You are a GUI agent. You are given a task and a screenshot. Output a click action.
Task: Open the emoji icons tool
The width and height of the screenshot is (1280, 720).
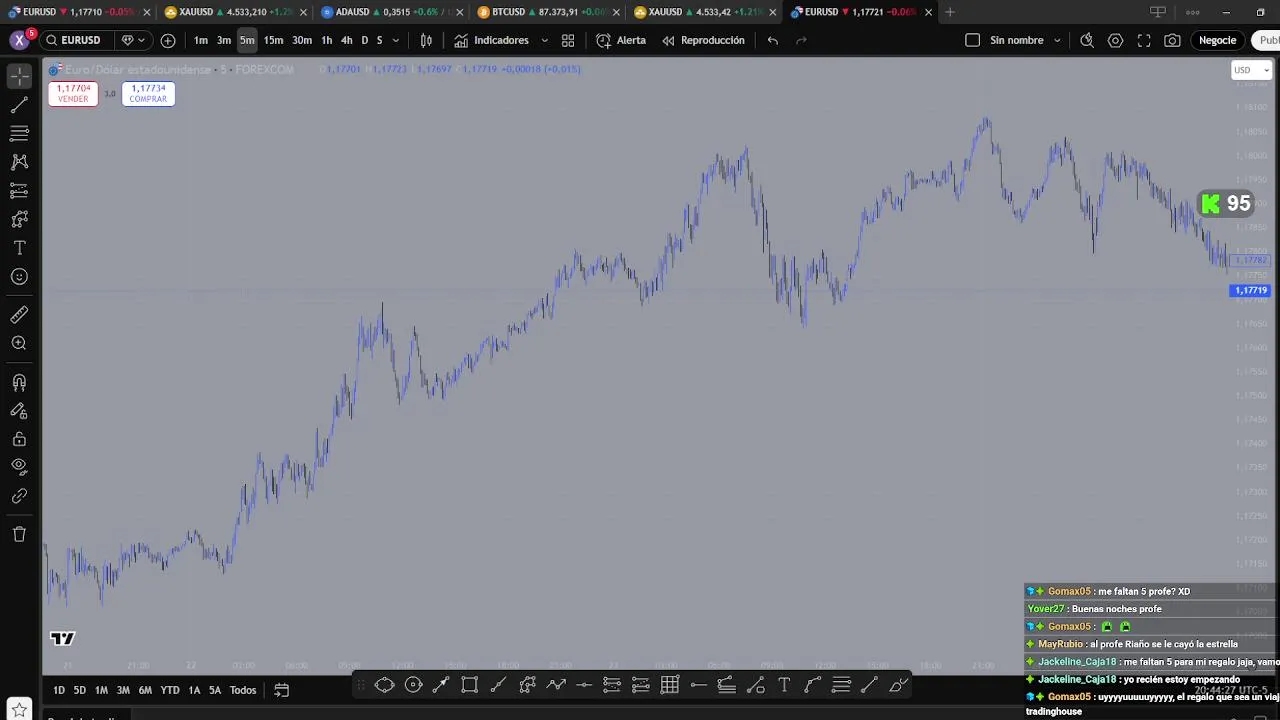click(19, 277)
